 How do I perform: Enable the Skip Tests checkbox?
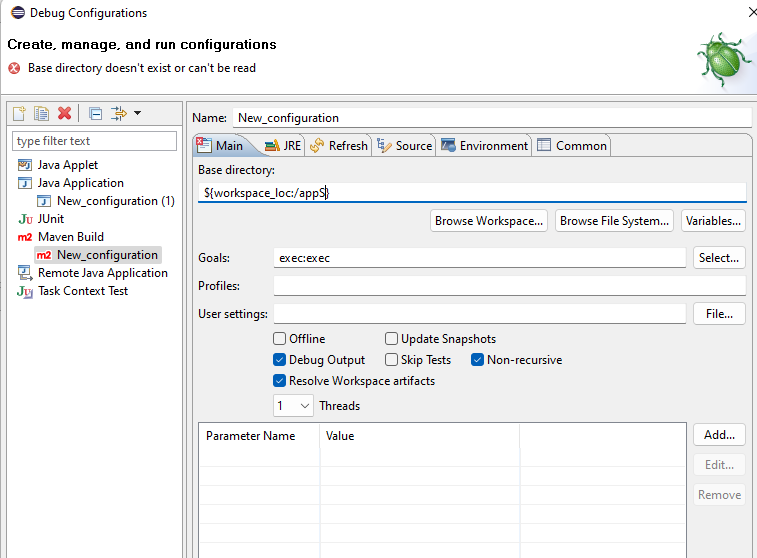click(392, 360)
